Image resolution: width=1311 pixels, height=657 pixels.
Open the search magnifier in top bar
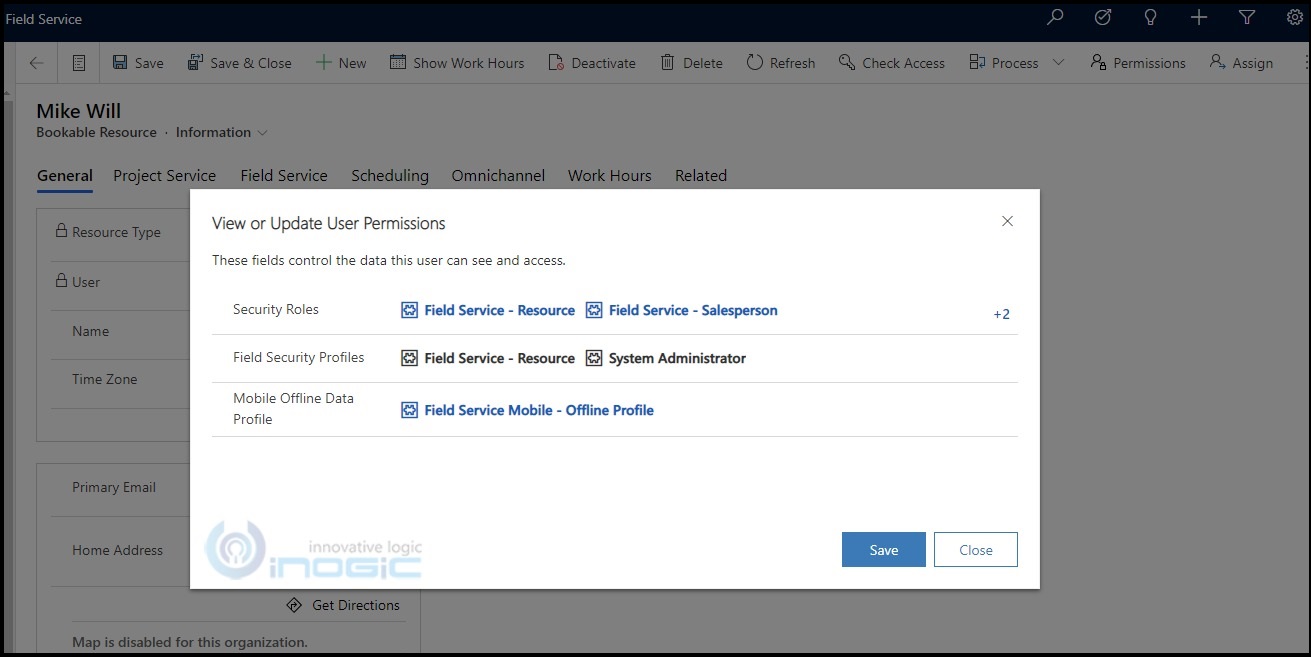click(x=1055, y=17)
